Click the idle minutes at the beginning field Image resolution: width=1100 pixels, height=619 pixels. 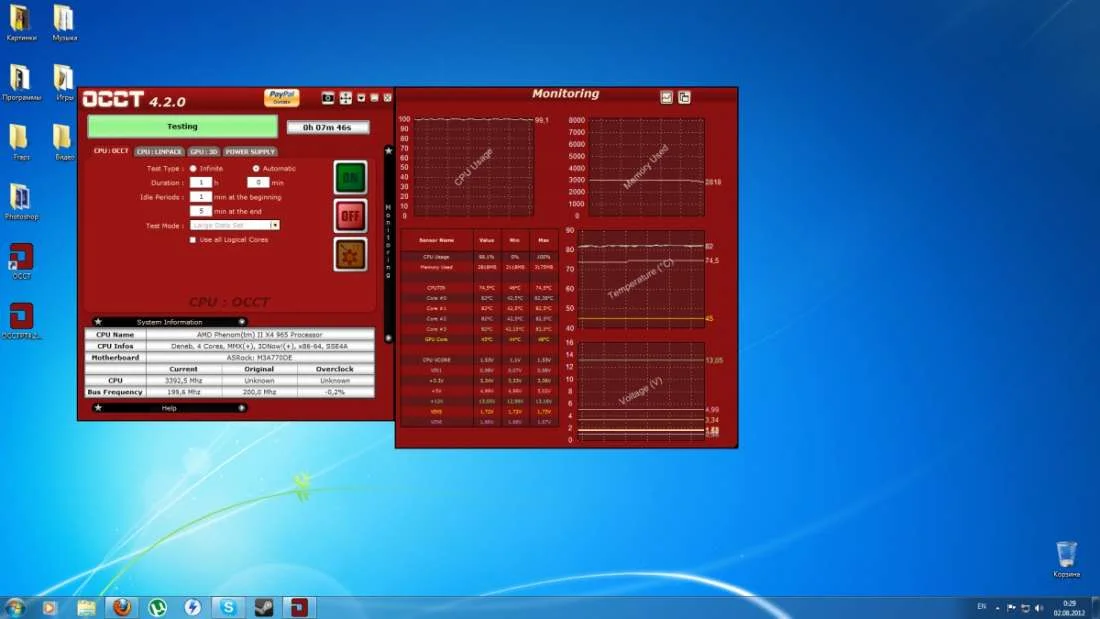point(201,197)
